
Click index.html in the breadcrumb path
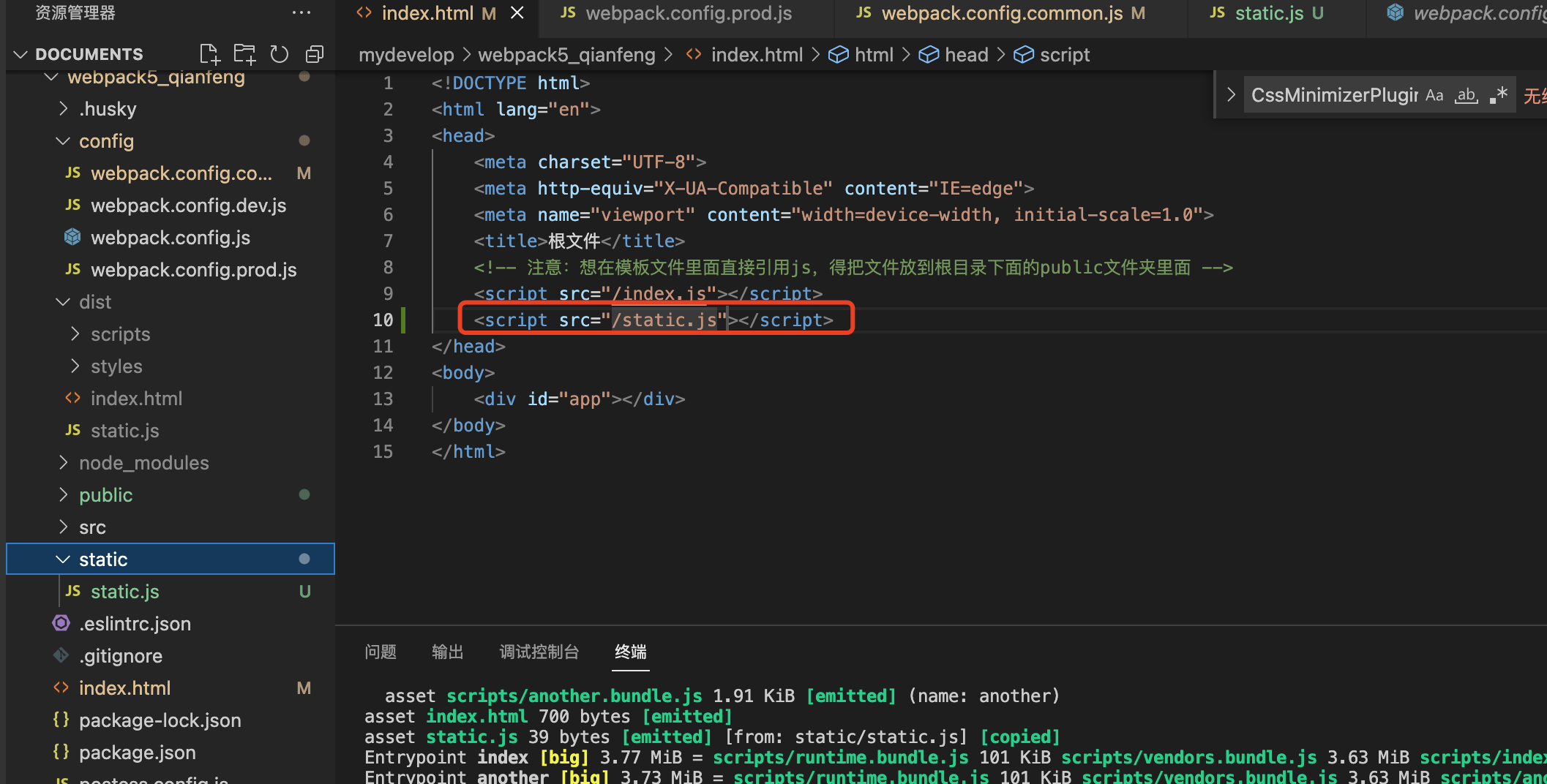[757, 55]
